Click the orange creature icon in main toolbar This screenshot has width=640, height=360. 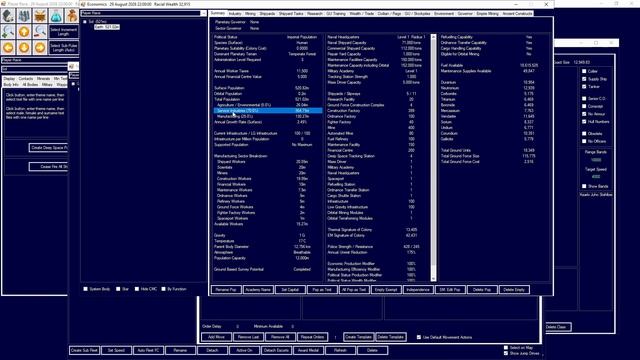click(40, 16)
